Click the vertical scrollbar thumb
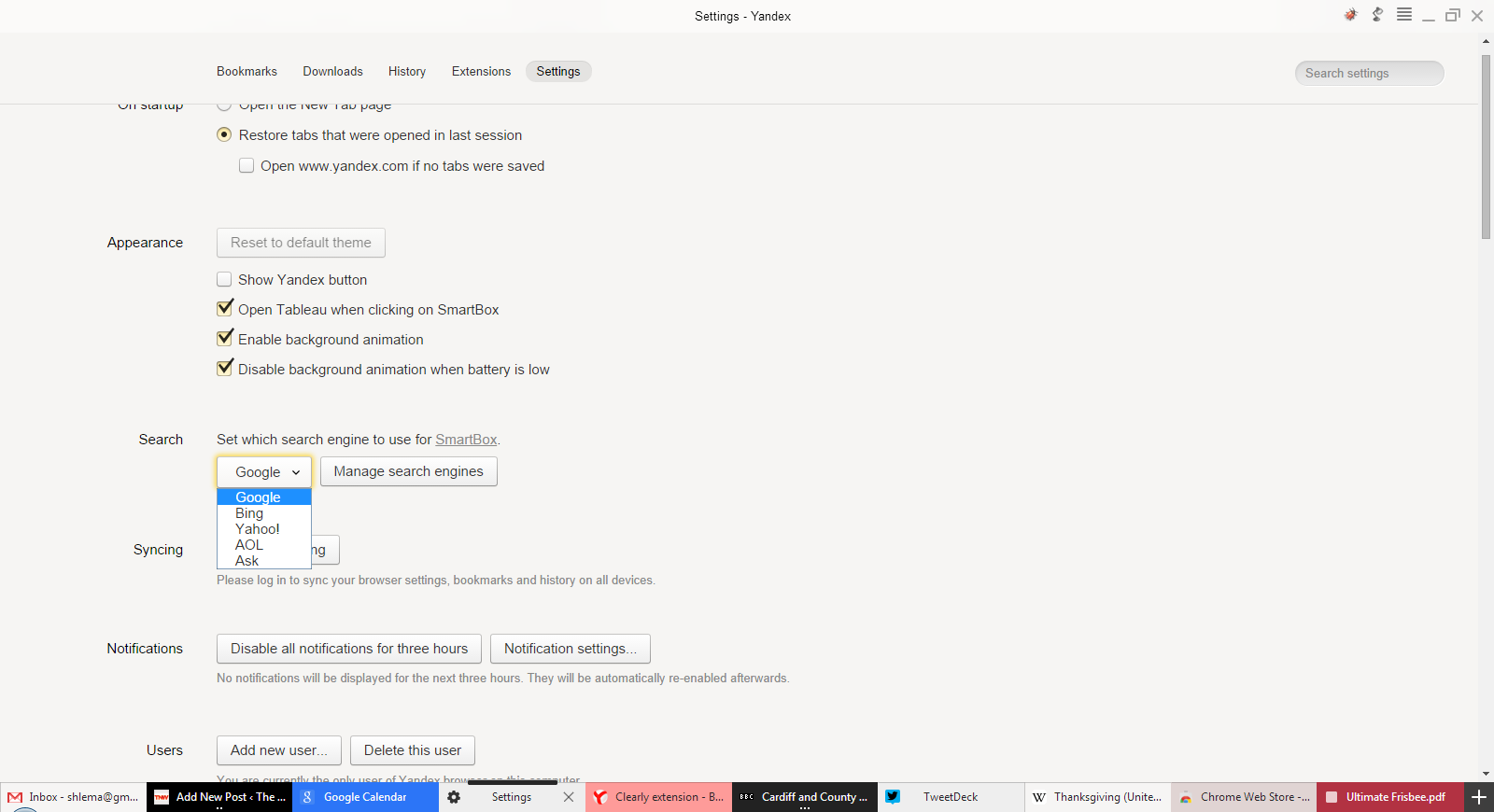The height and width of the screenshot is (812, 1494). pos(1486,147)
